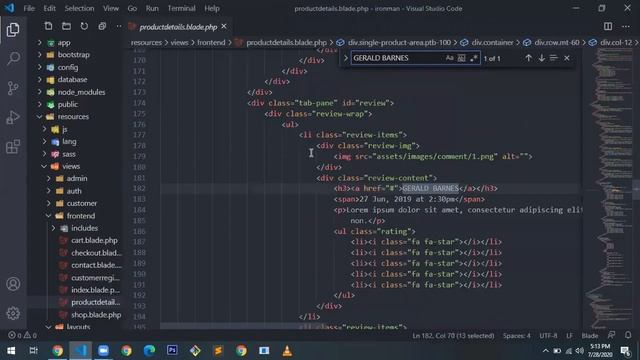Open the Search view in activity bar
This screenshot has height=360, width=640.
[x=13, y=58]
